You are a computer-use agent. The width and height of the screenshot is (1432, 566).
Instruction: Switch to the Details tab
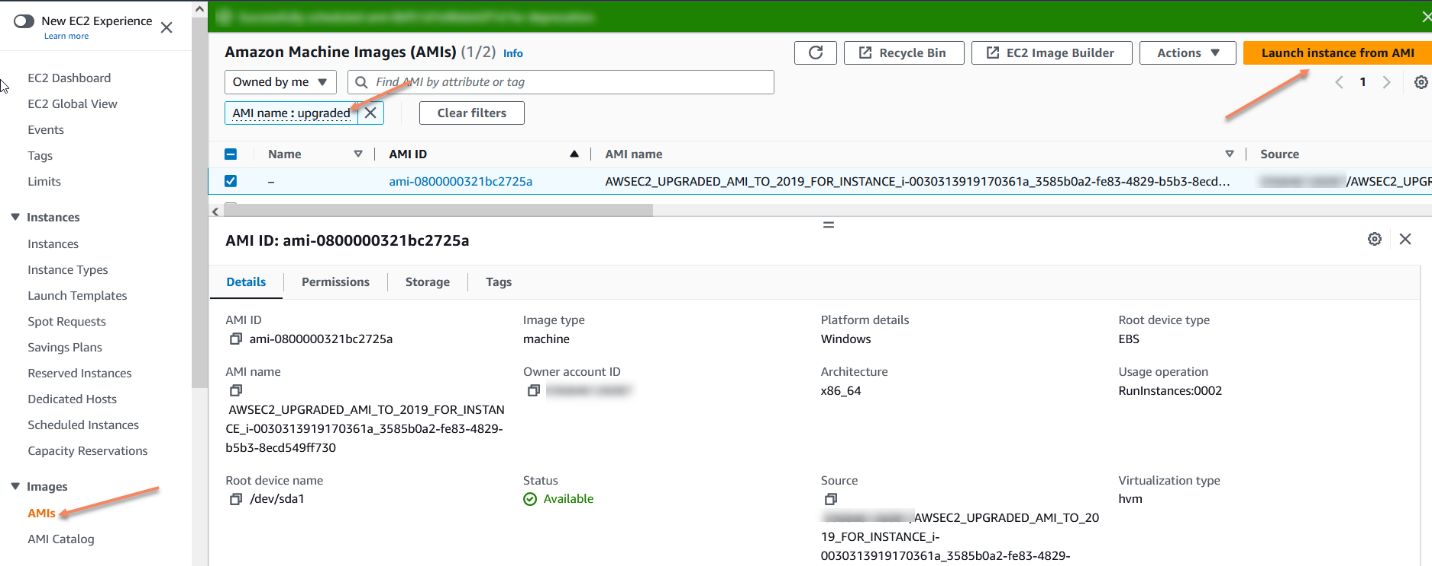coord(246,282)
